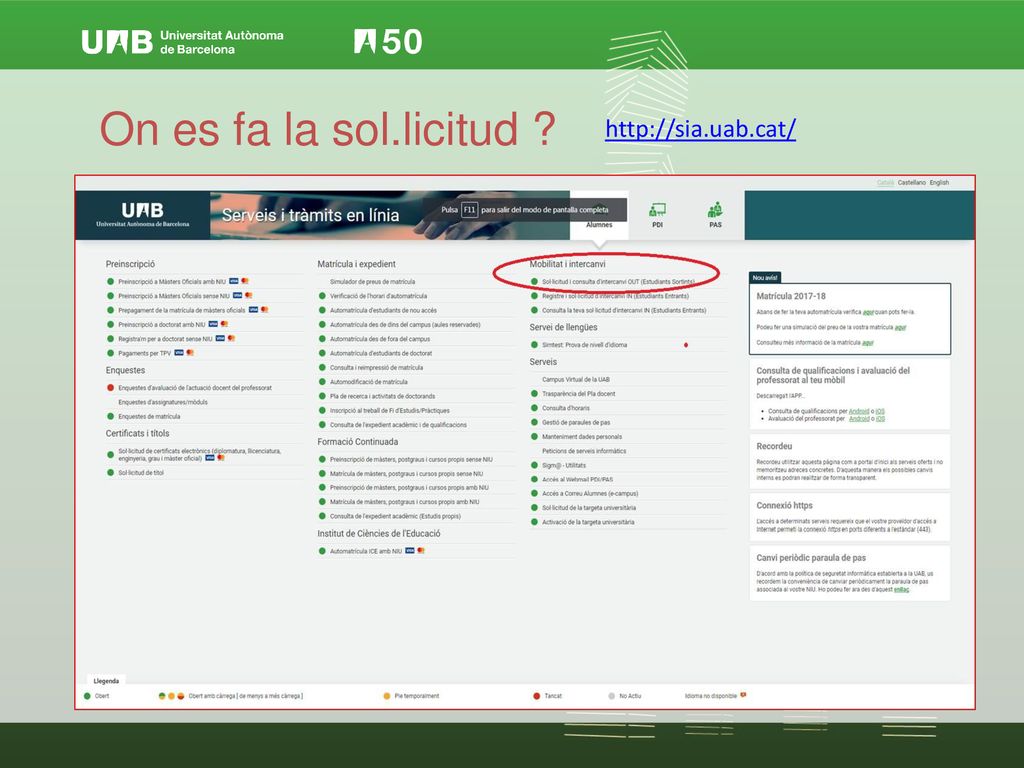Open Activació de la targeta universitària
1024x768 pixels.
pyautogui.click(x=588, y=522)
